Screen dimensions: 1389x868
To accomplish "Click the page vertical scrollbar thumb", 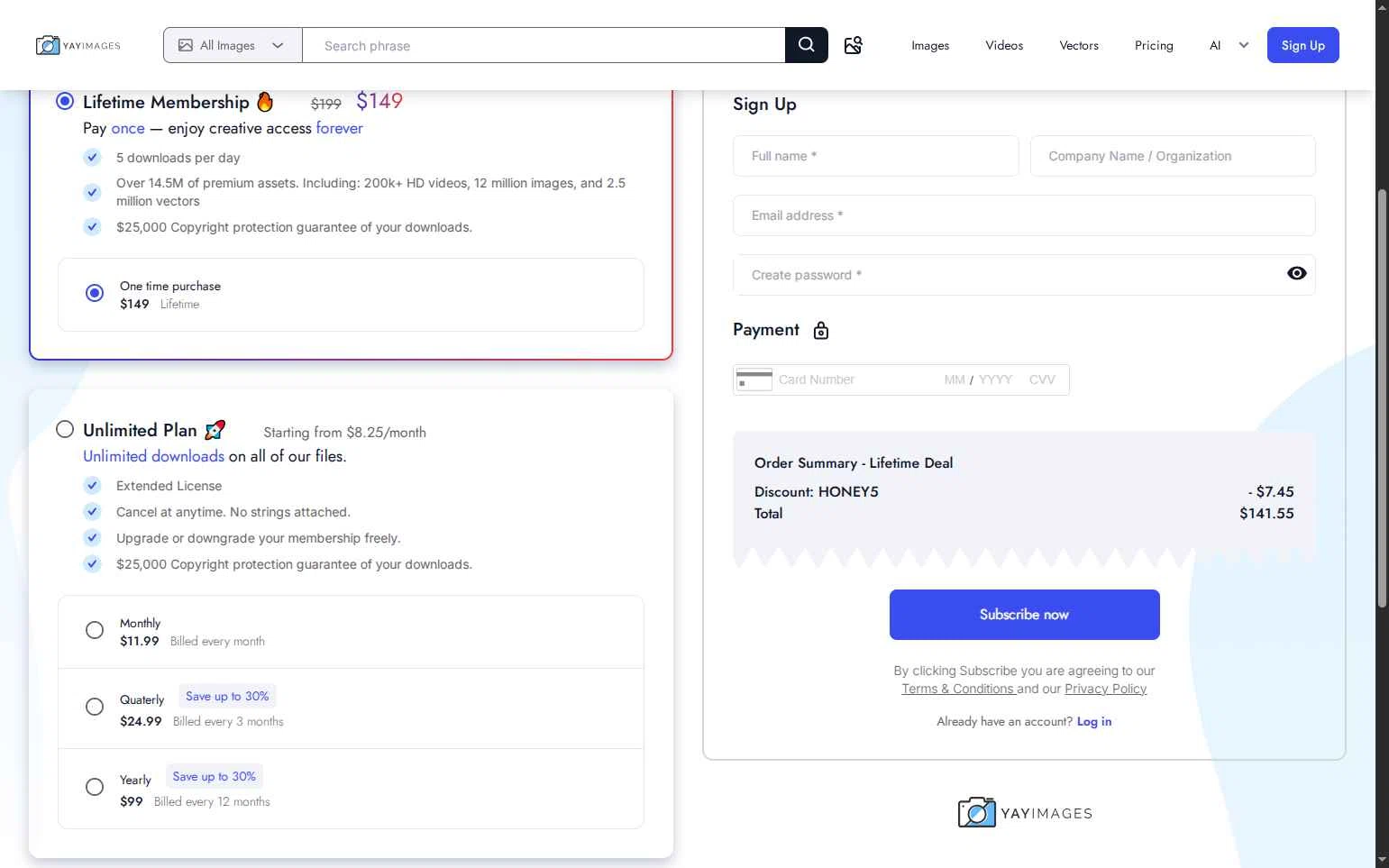I will [x=1382, y=398].
